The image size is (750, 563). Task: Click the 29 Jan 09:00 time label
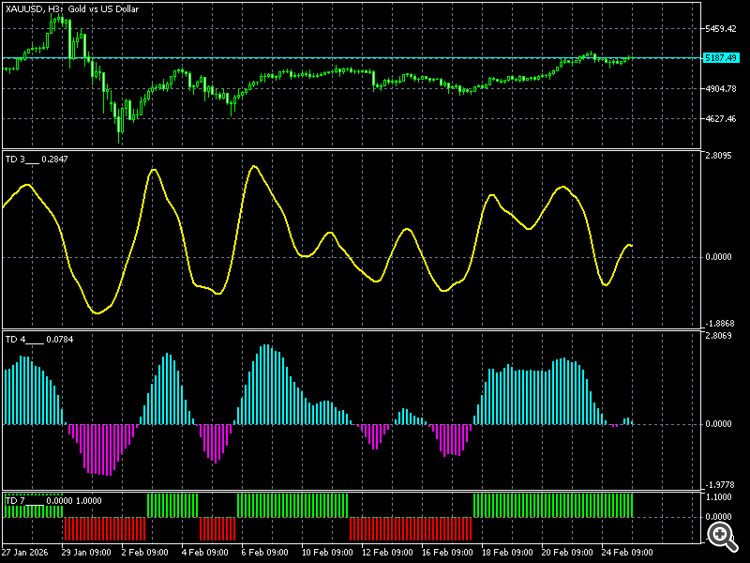[x=87, y=552]
